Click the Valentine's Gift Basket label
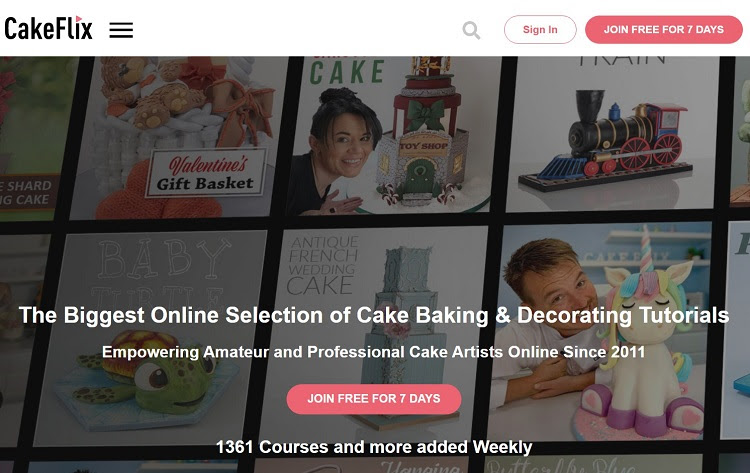The width and height of the screenshot is (750, 473). point(206,173)
